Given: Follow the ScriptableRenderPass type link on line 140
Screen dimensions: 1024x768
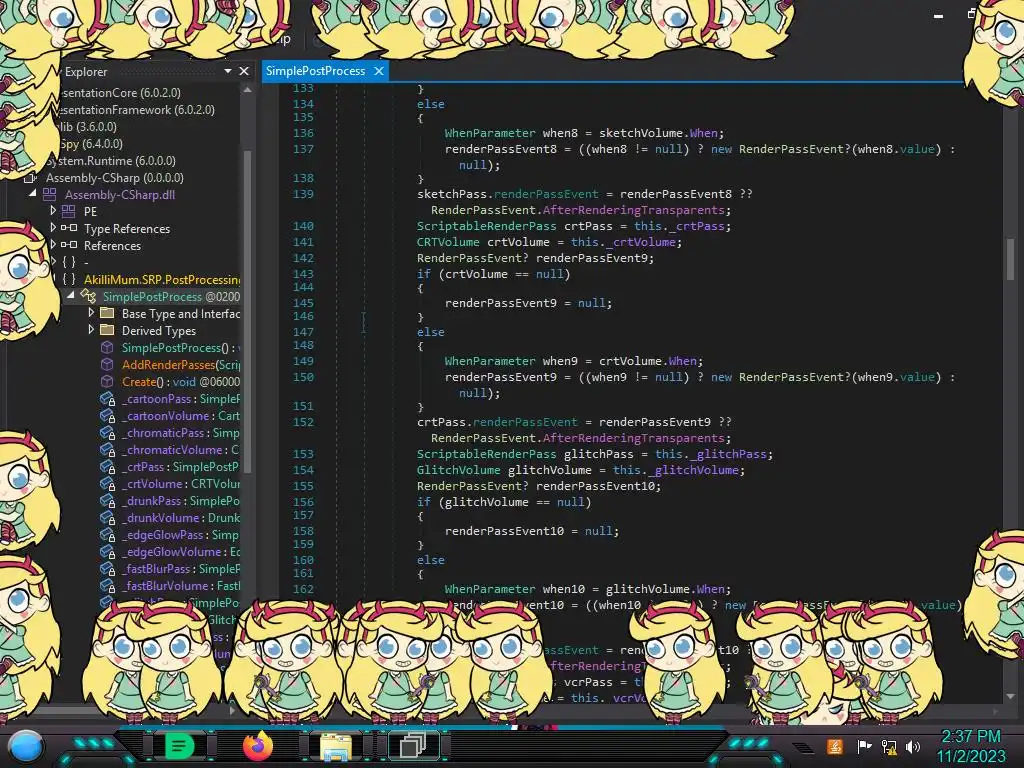Looking at the screenshot, I should click(487, 226).
